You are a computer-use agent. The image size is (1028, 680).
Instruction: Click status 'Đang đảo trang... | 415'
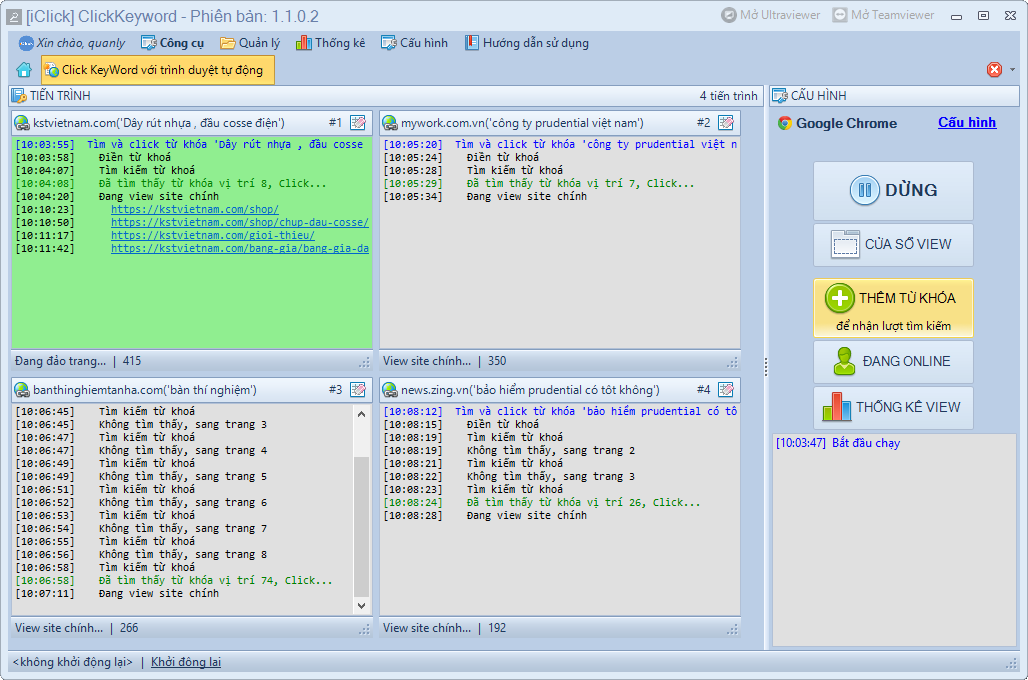(x=78, y=361)
